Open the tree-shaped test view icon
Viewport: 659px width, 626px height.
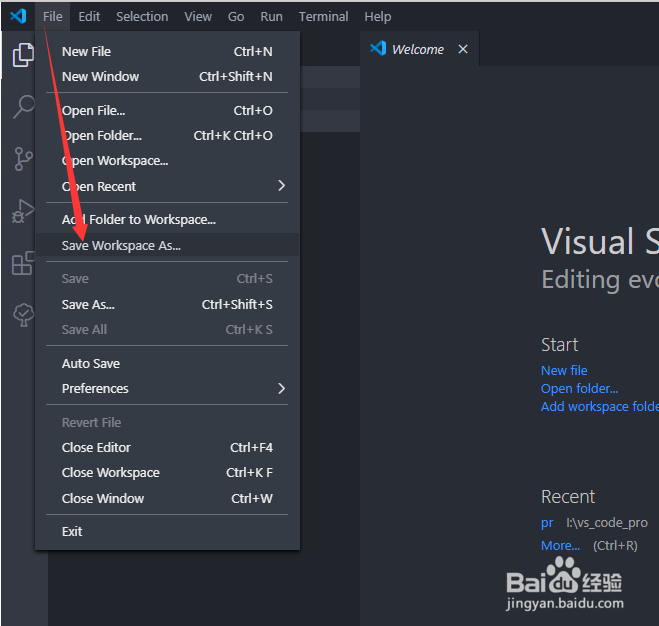[23, 315]
